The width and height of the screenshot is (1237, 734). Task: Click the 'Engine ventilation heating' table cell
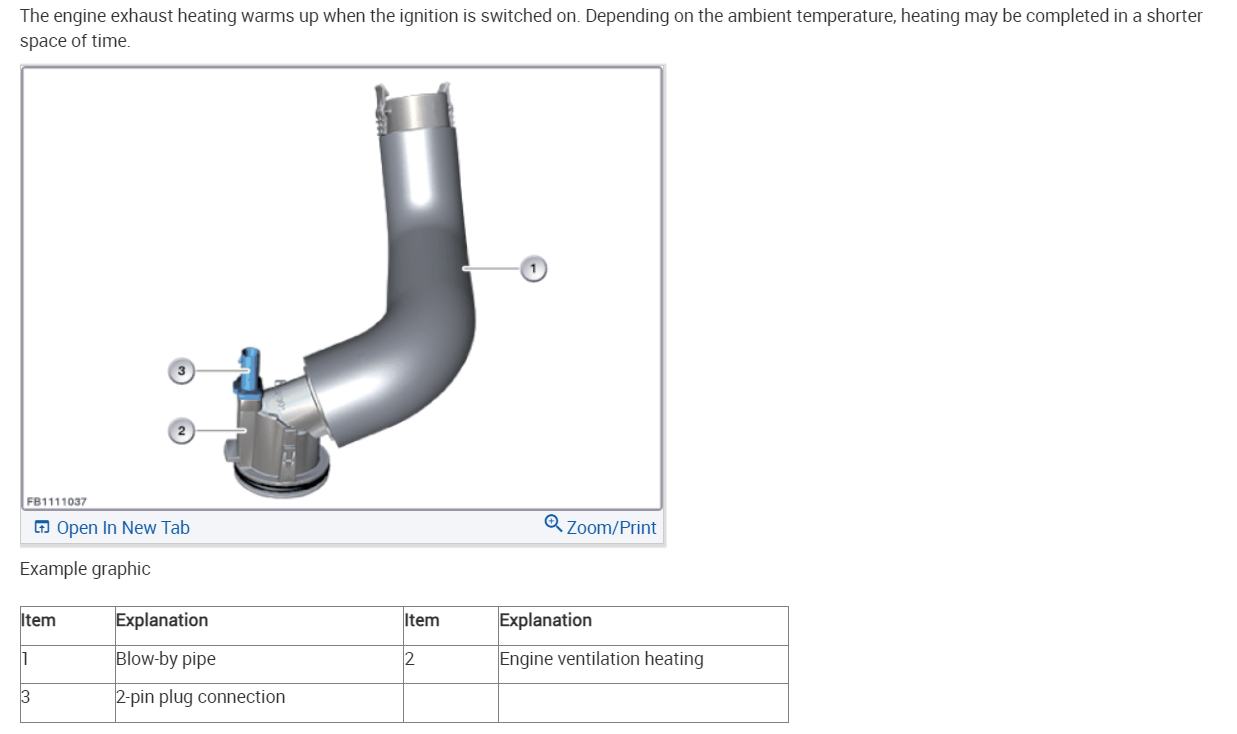(x=643, y=664)
